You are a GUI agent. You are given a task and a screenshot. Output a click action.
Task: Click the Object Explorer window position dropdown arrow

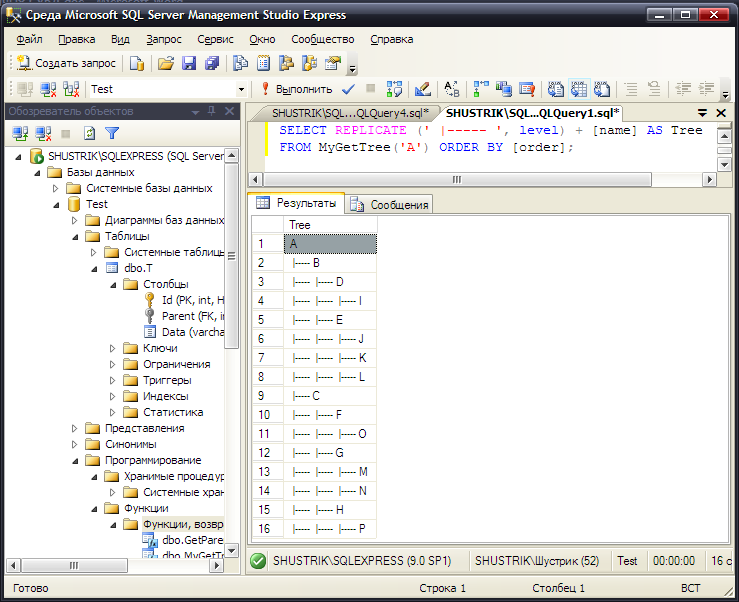(195, 112)
